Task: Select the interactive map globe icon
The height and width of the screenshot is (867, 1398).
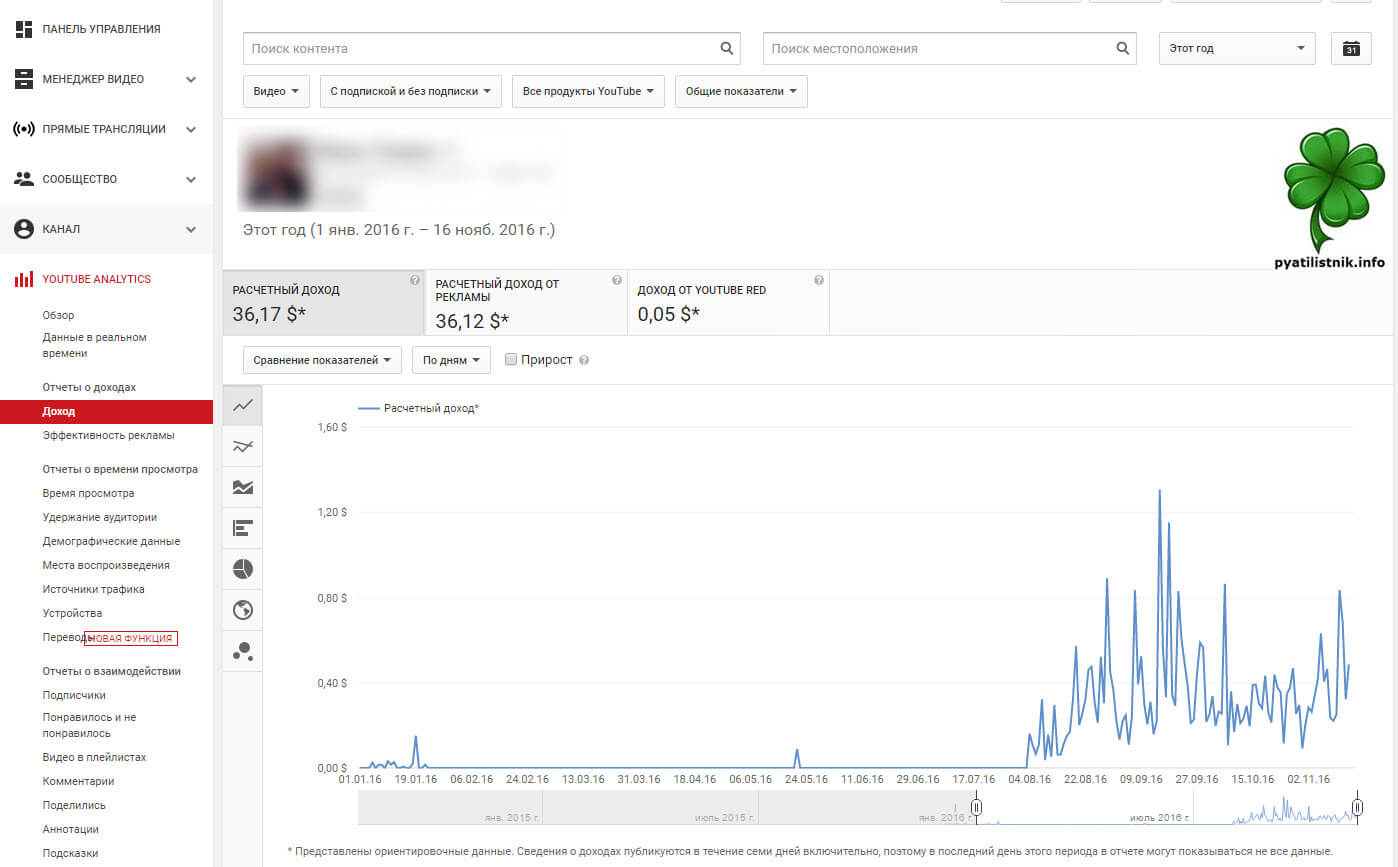Action: [x=242, y=610]
